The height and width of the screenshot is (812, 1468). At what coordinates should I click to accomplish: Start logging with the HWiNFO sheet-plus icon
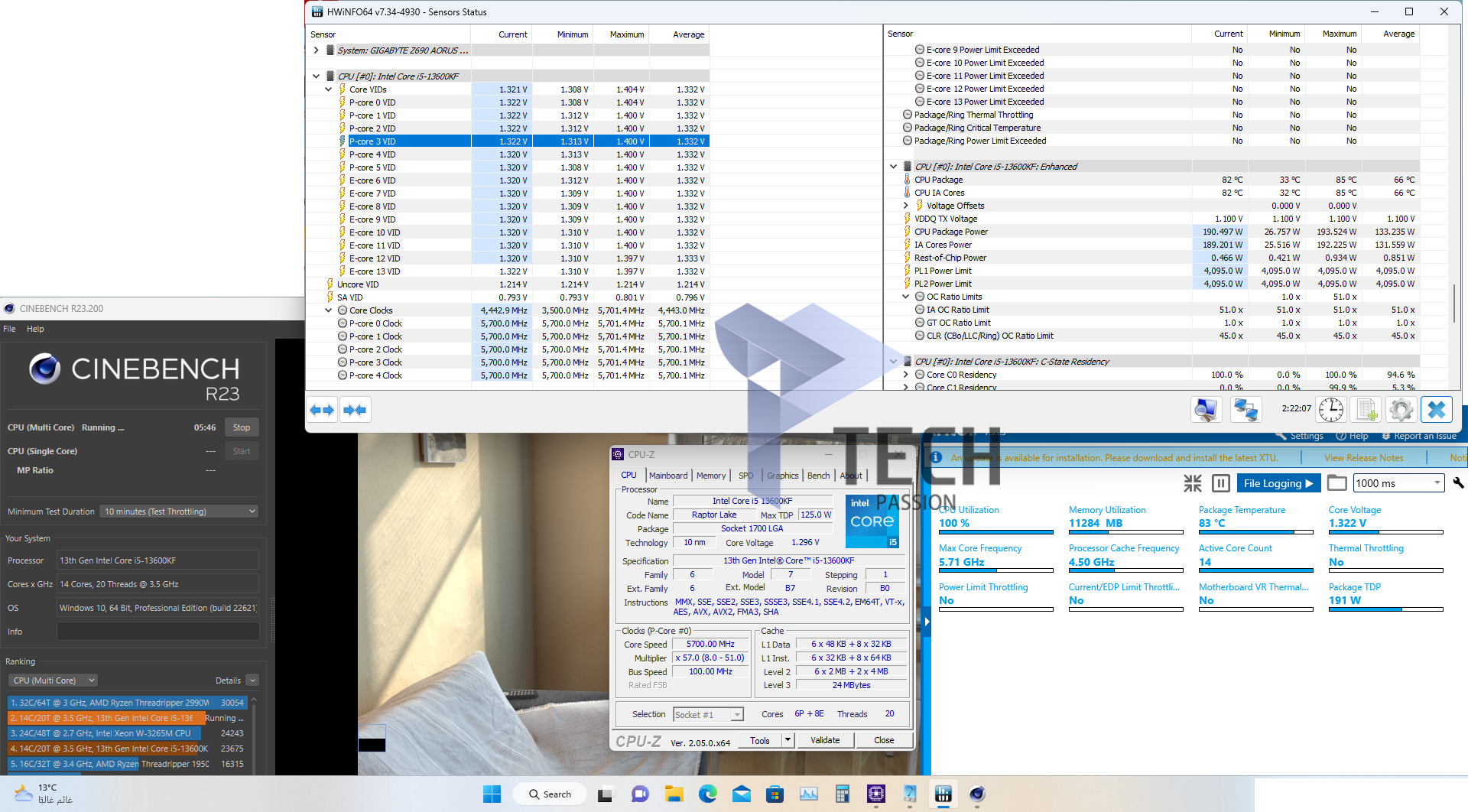click(x=1366, y=411)
